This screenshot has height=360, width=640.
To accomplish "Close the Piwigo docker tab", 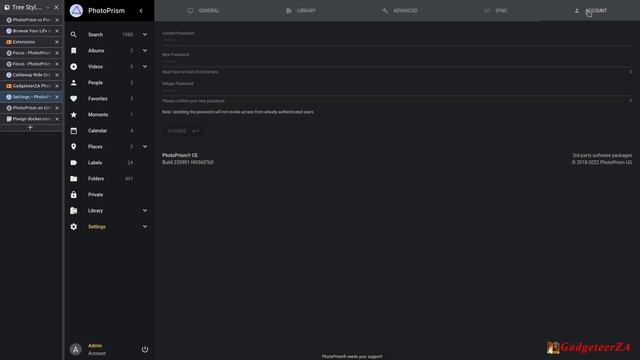I will tap(57, 119).
